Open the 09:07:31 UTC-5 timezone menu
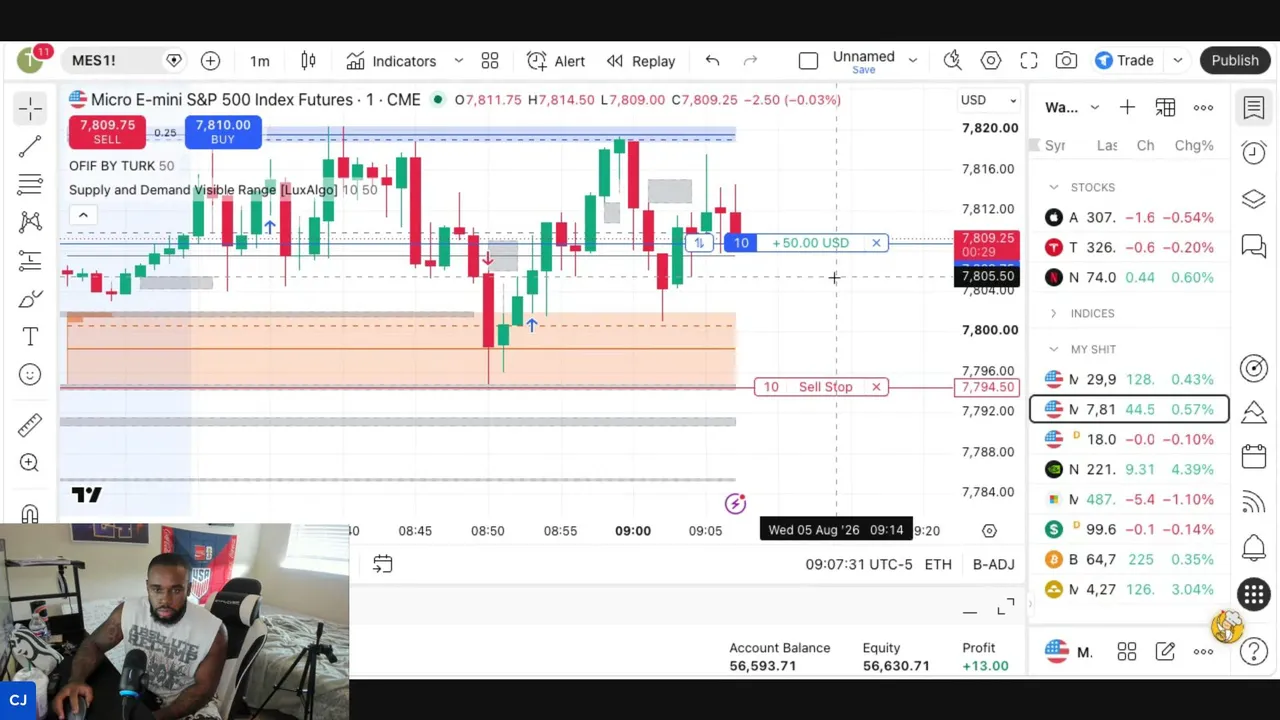1280x720 pixels. point(859,565)
